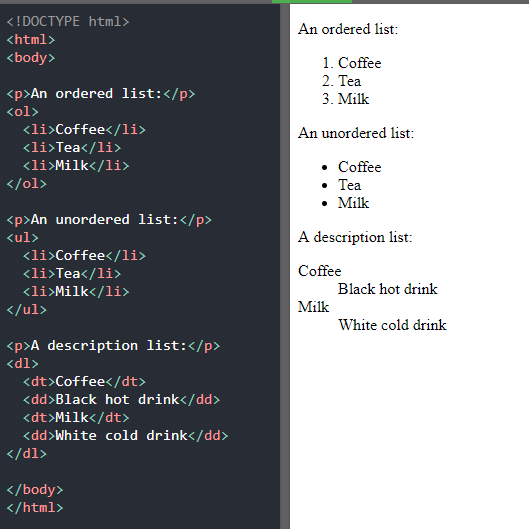Click "Black hot drink" in the output

pos(388,289)
